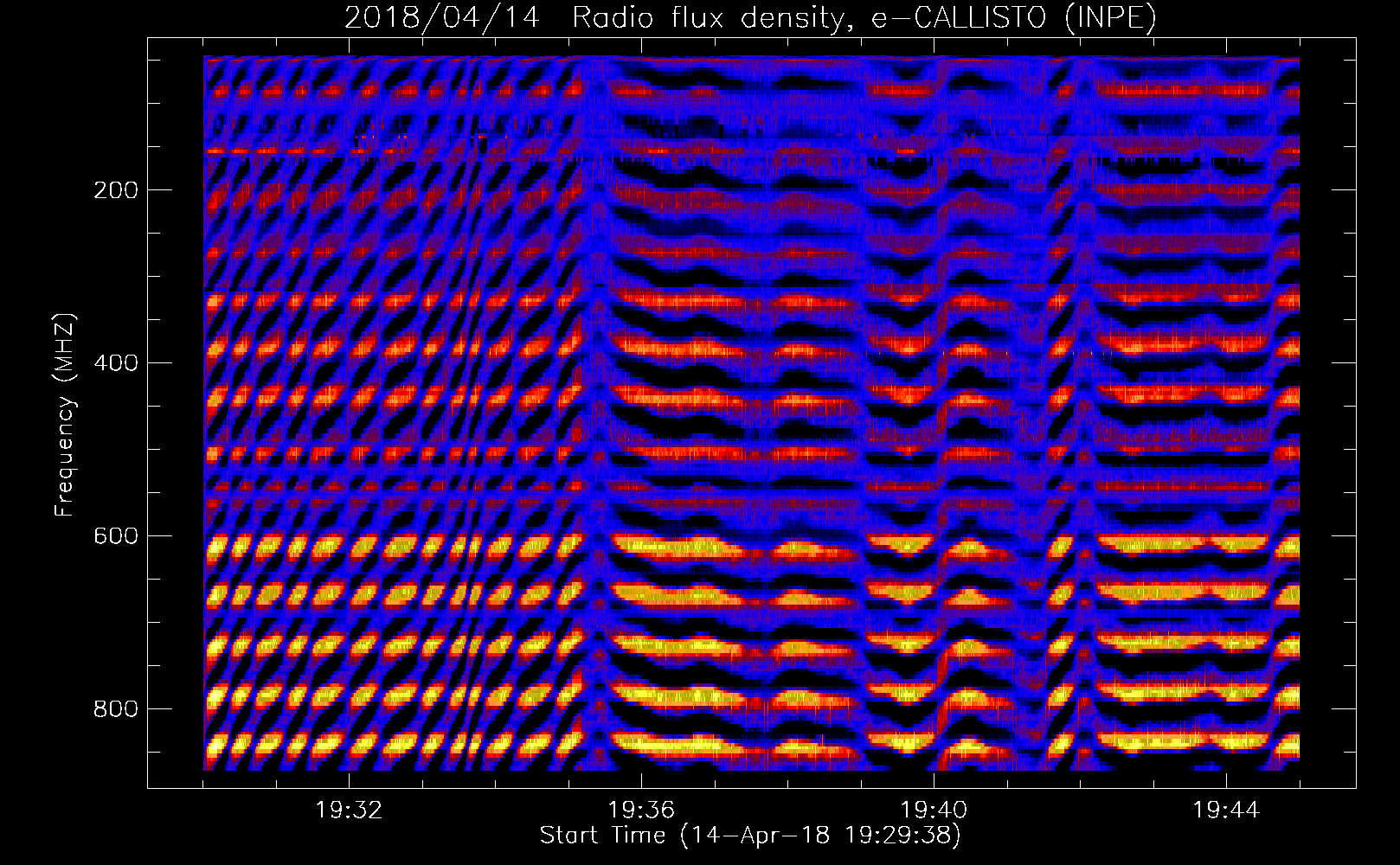Click the plot title '2018/04/14 Radio flux density'

750,17
